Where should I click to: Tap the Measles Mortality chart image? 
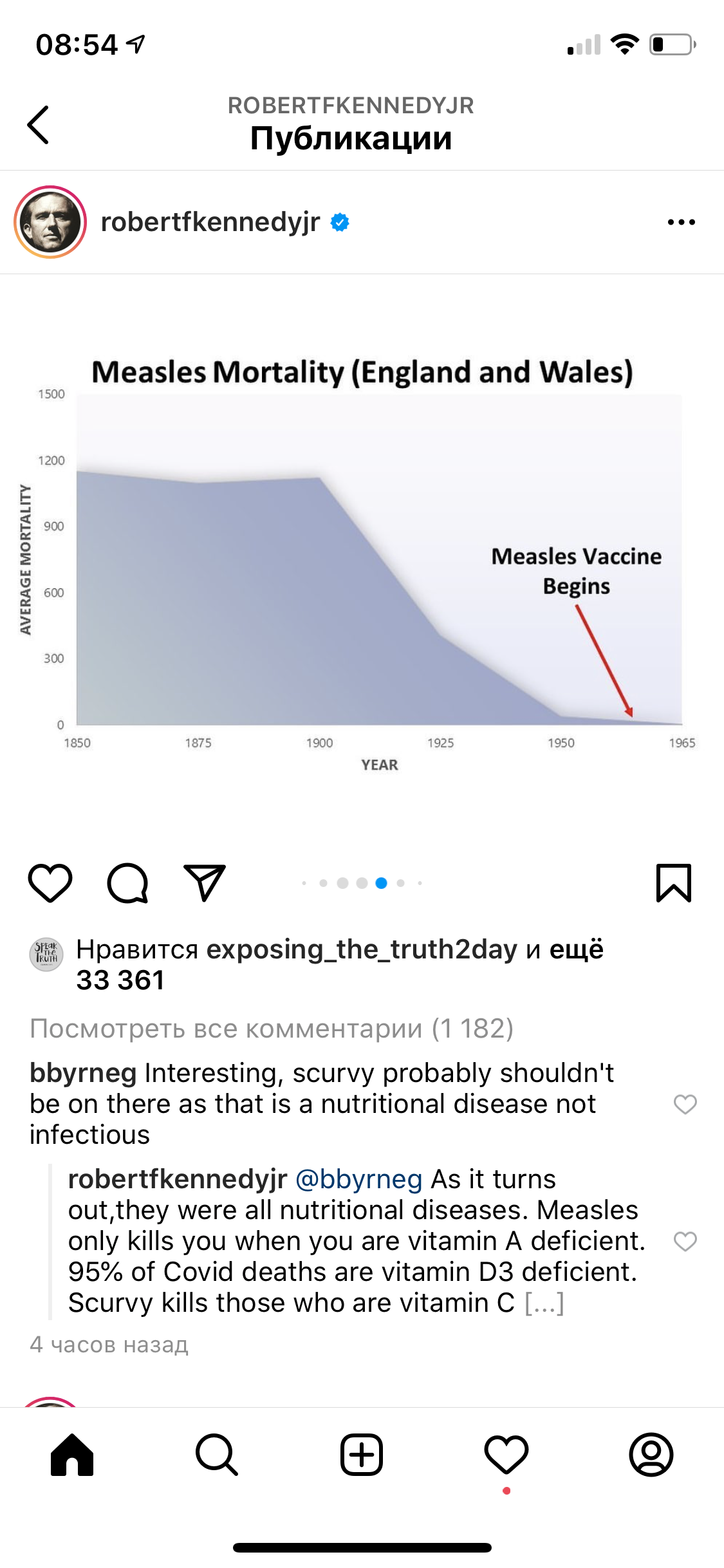[x=362, y=560]
